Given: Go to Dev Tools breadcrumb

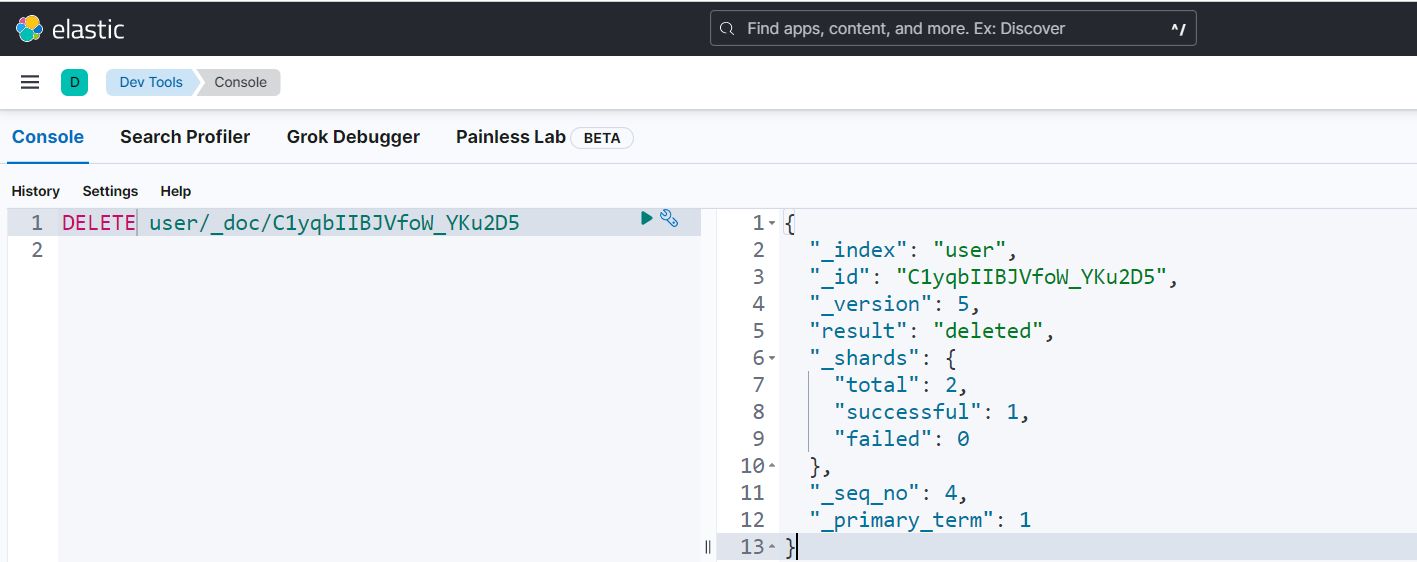Looking at the screenshot, I should click(151, 82).
